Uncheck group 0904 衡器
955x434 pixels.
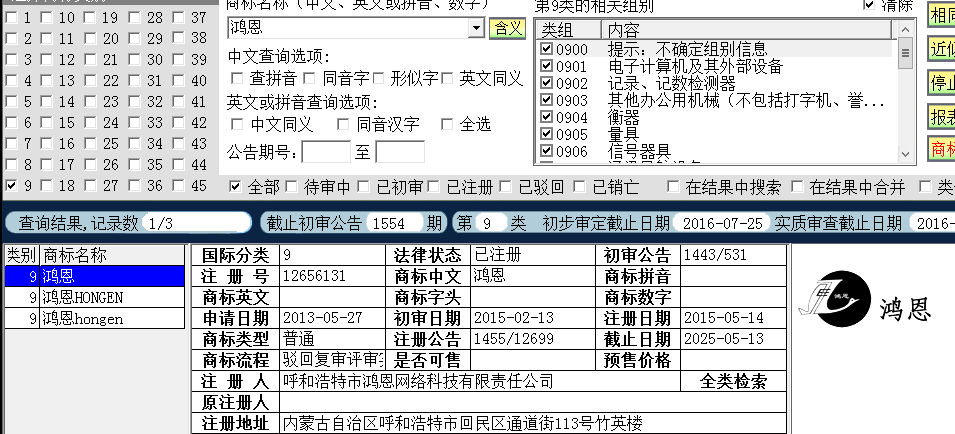click(547, 117)
